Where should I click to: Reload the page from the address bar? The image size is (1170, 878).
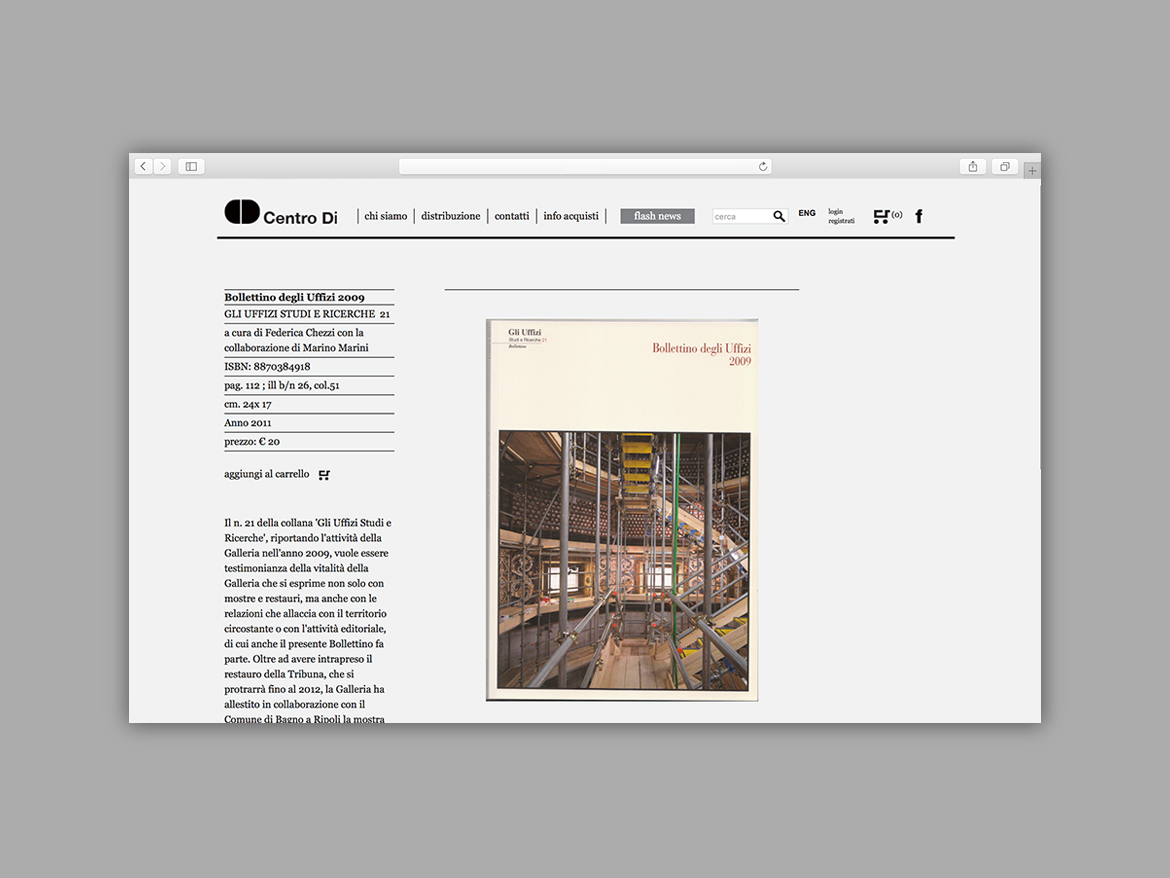click(x=763, y=166)
